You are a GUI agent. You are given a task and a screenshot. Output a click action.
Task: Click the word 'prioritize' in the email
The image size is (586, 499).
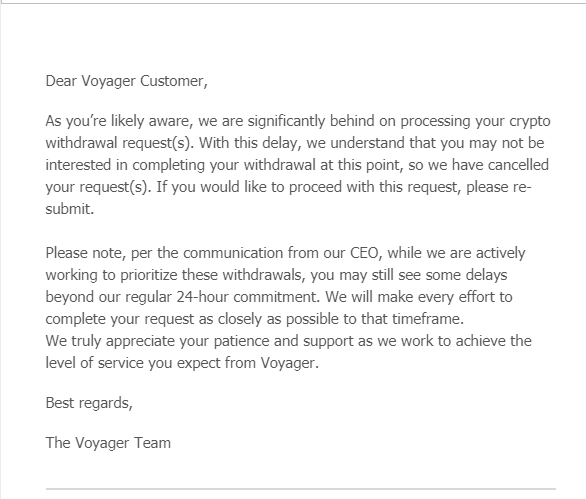[x=149, y=275]
